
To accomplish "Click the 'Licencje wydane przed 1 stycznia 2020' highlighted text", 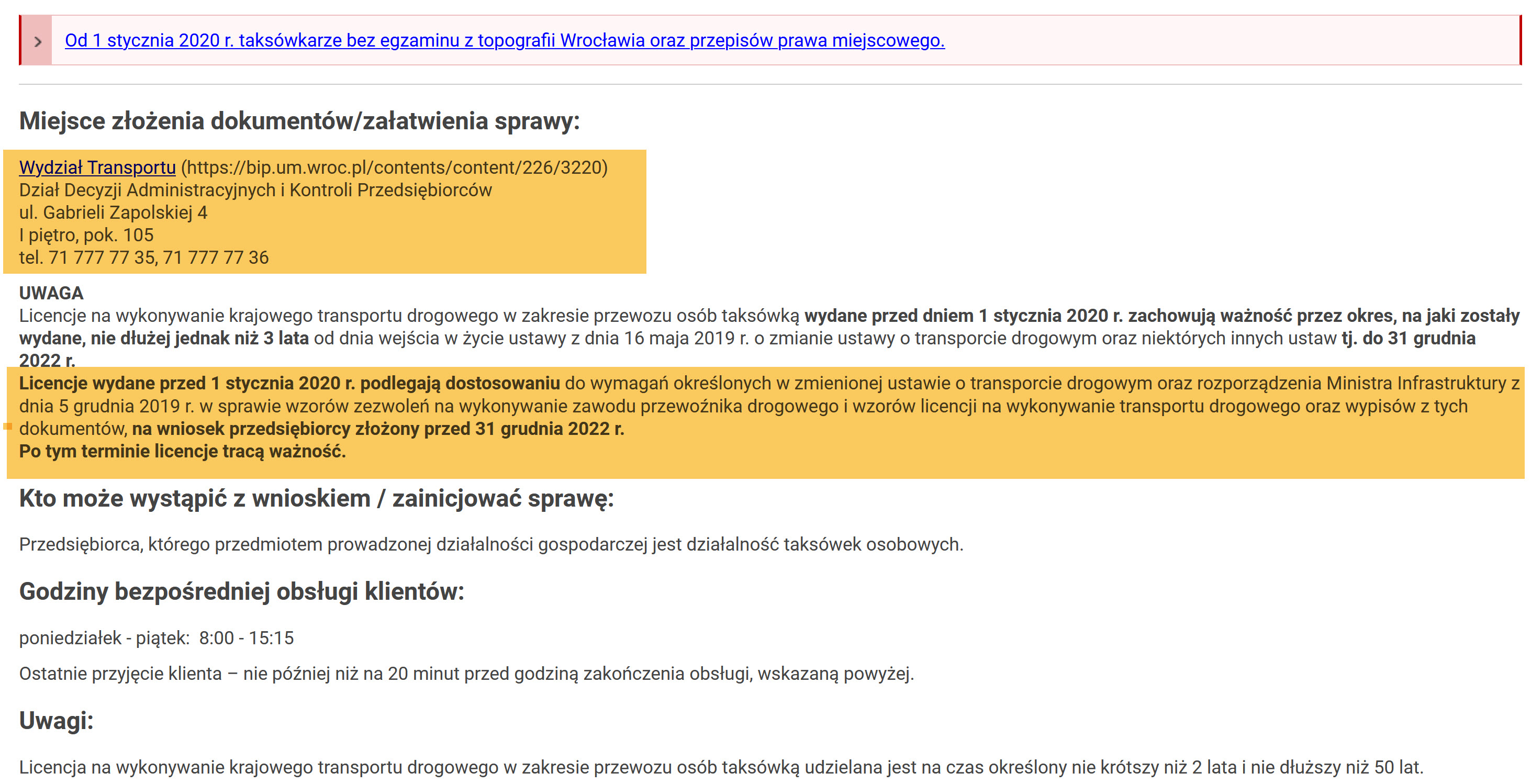I will coord(289,384).
